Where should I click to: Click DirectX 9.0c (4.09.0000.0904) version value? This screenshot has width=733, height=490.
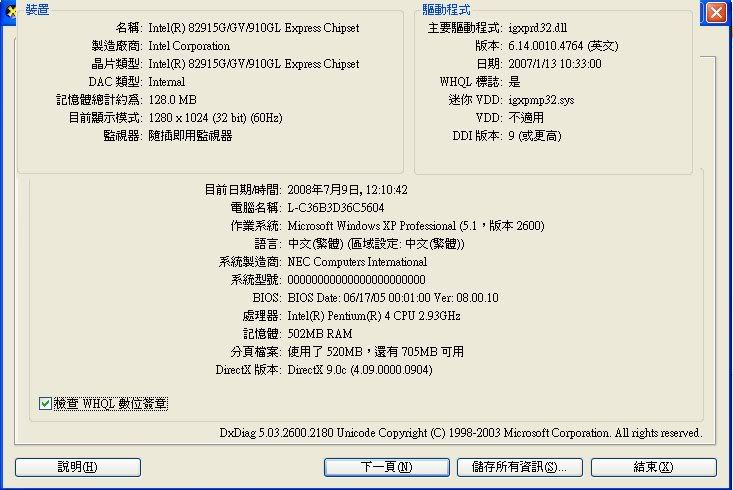359,370
